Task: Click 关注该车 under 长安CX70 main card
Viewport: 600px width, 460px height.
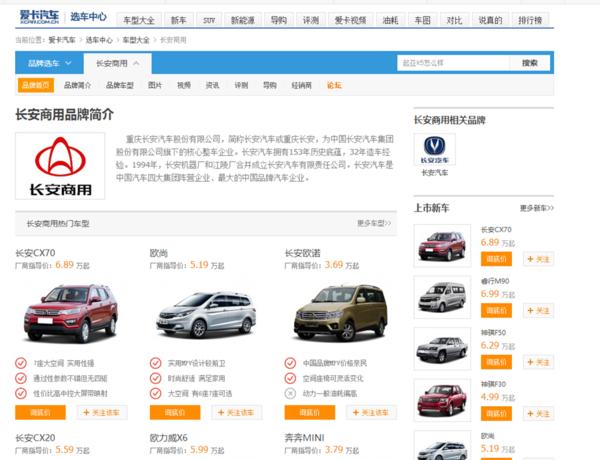Action: 101,412
